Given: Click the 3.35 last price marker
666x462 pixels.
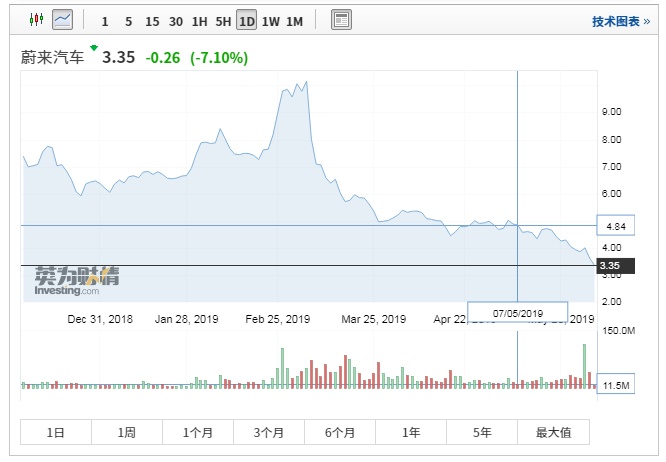Looking at the screenshot, I should 616,266.
